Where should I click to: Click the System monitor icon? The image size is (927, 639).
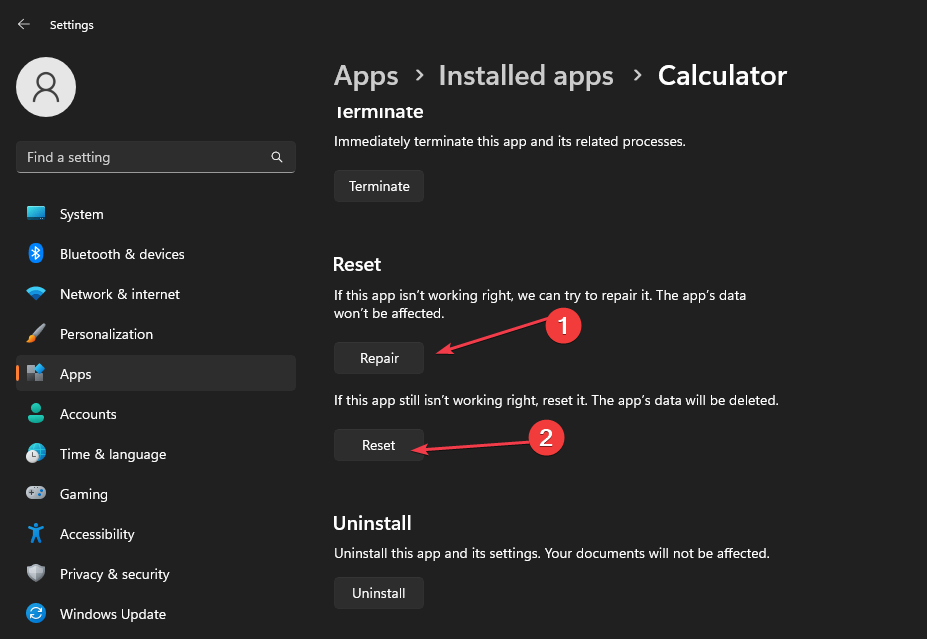(x=36, y=213)
